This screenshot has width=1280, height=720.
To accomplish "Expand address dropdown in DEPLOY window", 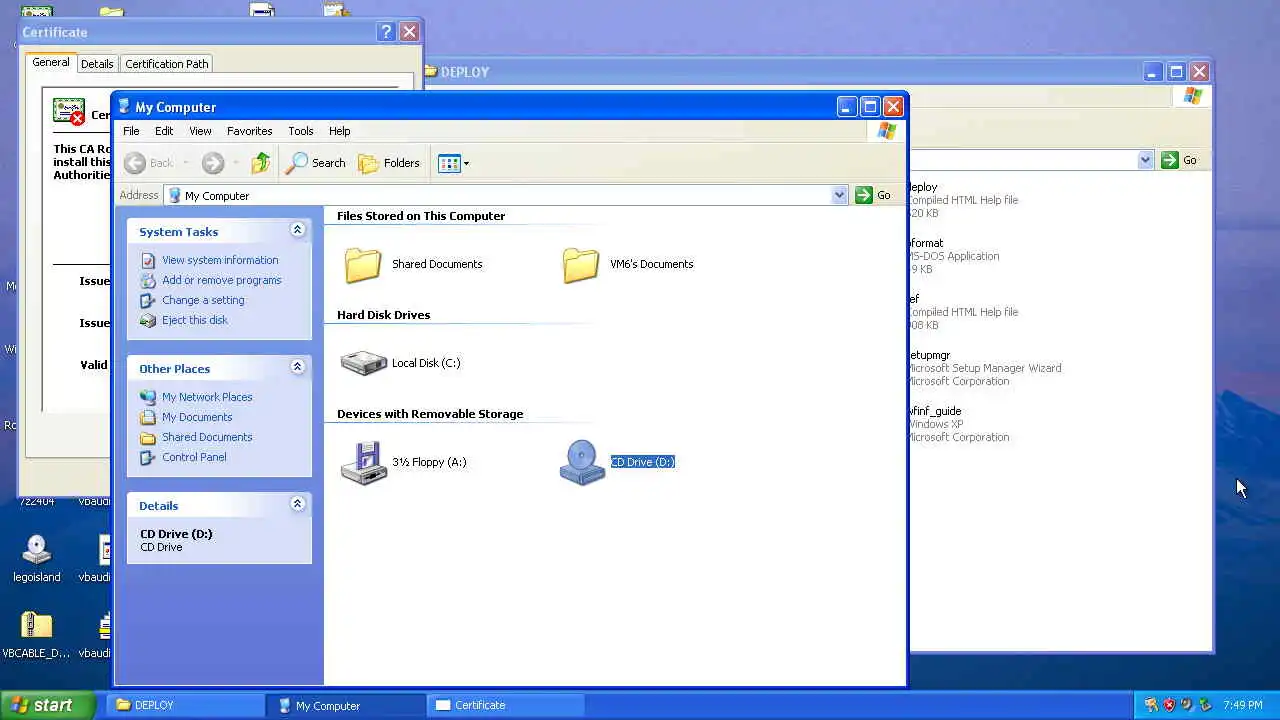I will pos(1145,160).
